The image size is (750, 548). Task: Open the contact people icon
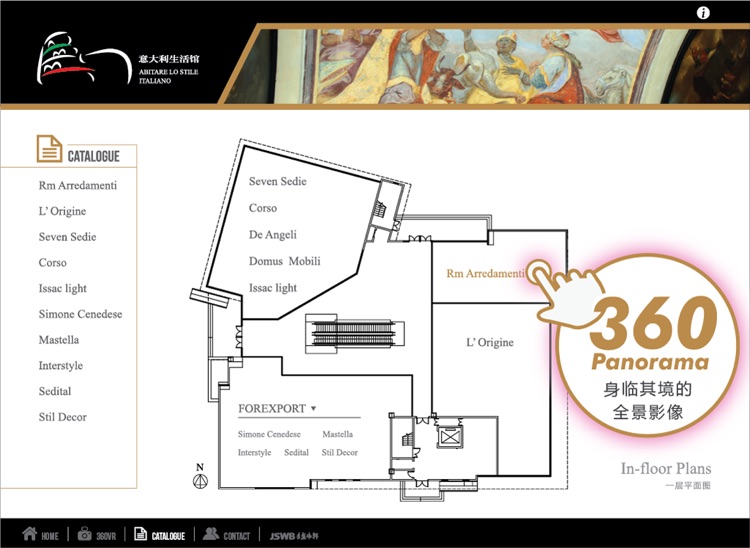tap(210, 534)
